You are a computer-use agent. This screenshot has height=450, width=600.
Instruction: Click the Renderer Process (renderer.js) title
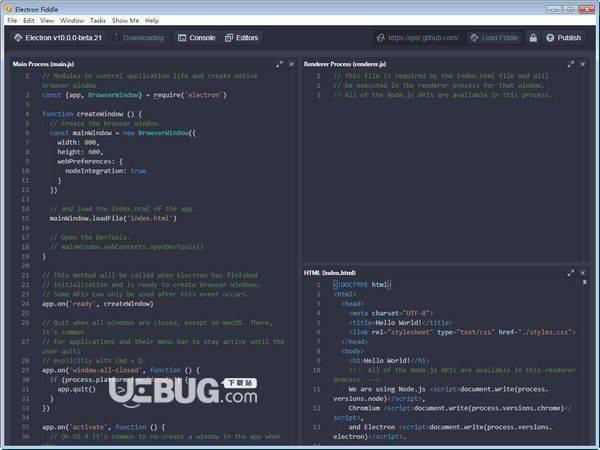click(345, 64)
